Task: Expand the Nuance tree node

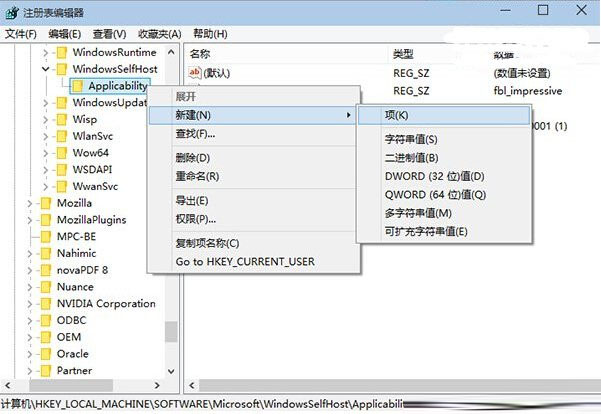Action: tap(32, 287)
